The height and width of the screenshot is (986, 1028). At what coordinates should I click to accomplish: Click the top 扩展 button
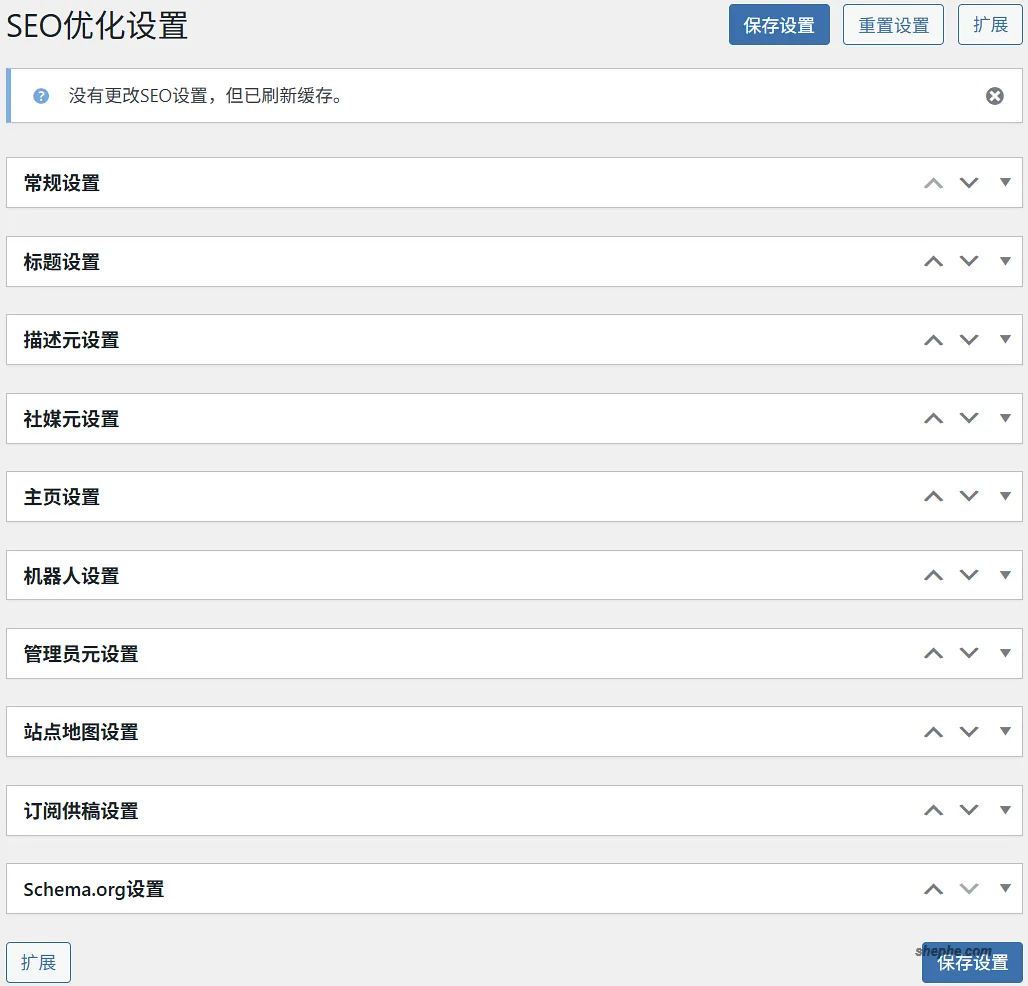989,24
